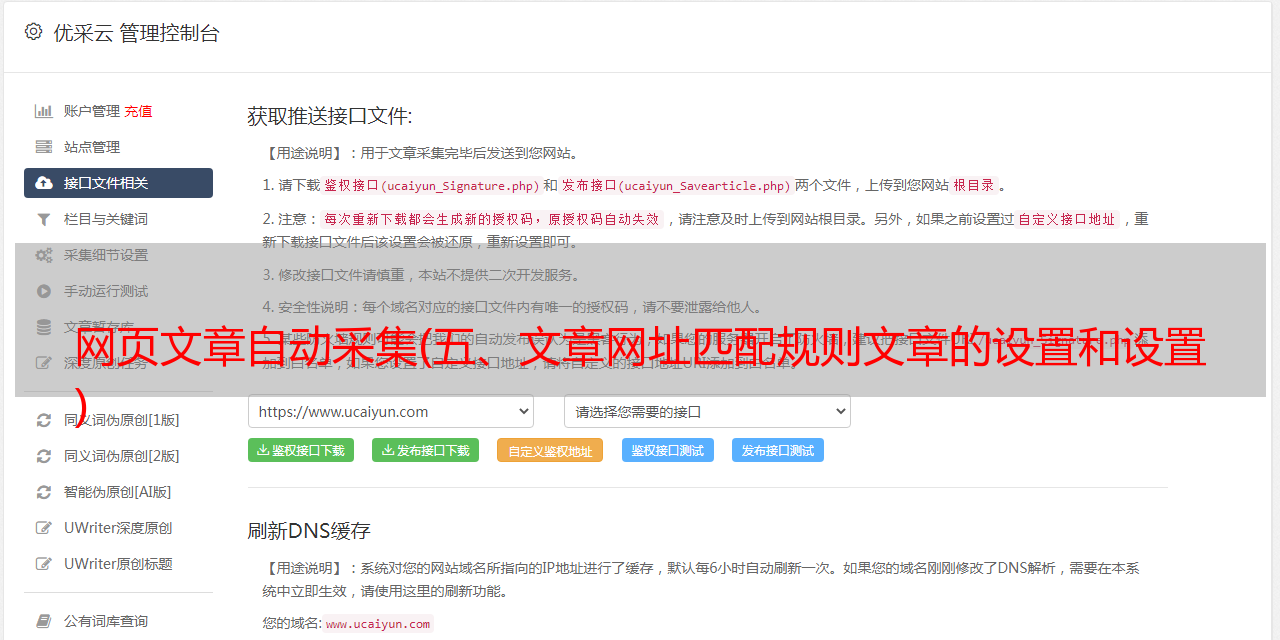Click the 发布接口(ucaiyun_Savearticle.php) code text
Viewport: 1280px width, 640px height.
[676, 185]
